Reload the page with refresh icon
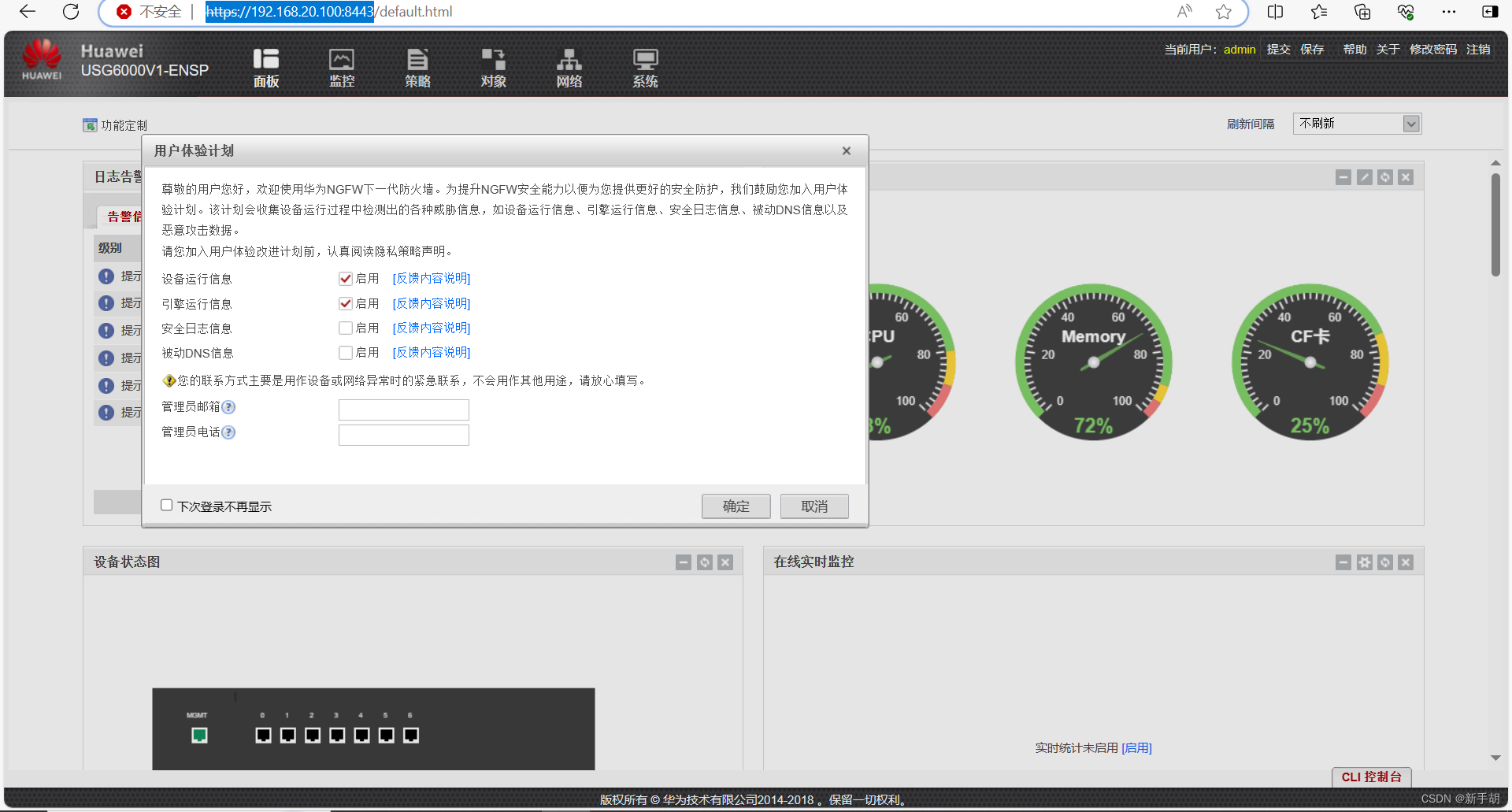 tap(71, 12)
